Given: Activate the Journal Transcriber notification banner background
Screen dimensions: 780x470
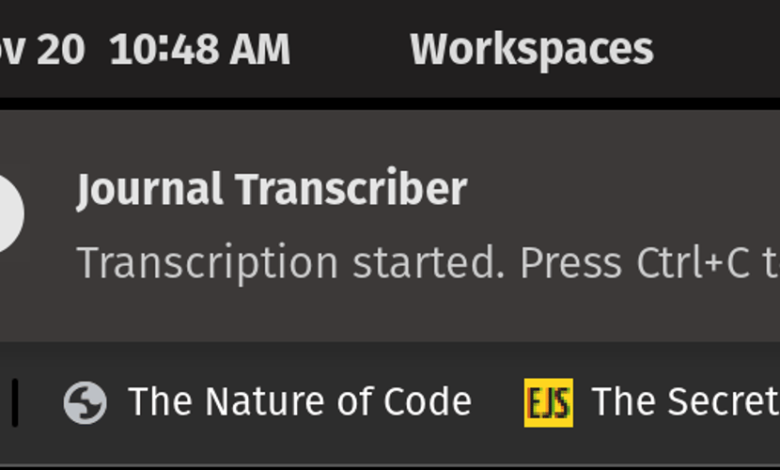Looking at the screenshot, I should (x=390, y=226).
